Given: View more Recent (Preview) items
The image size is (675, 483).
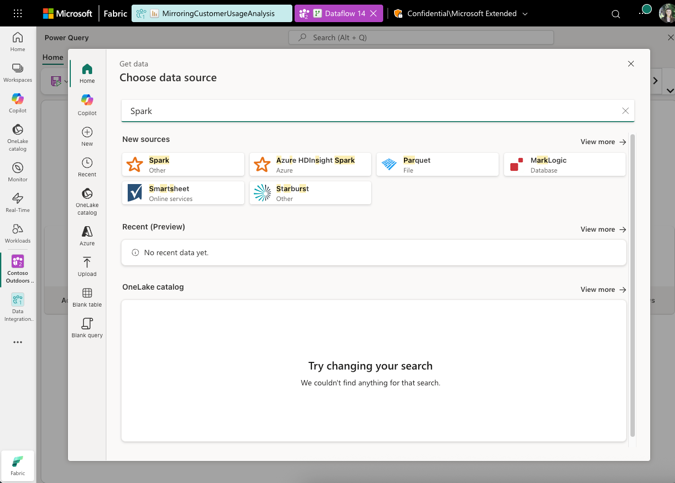Looking at the screenshot, I should point(603,229).
